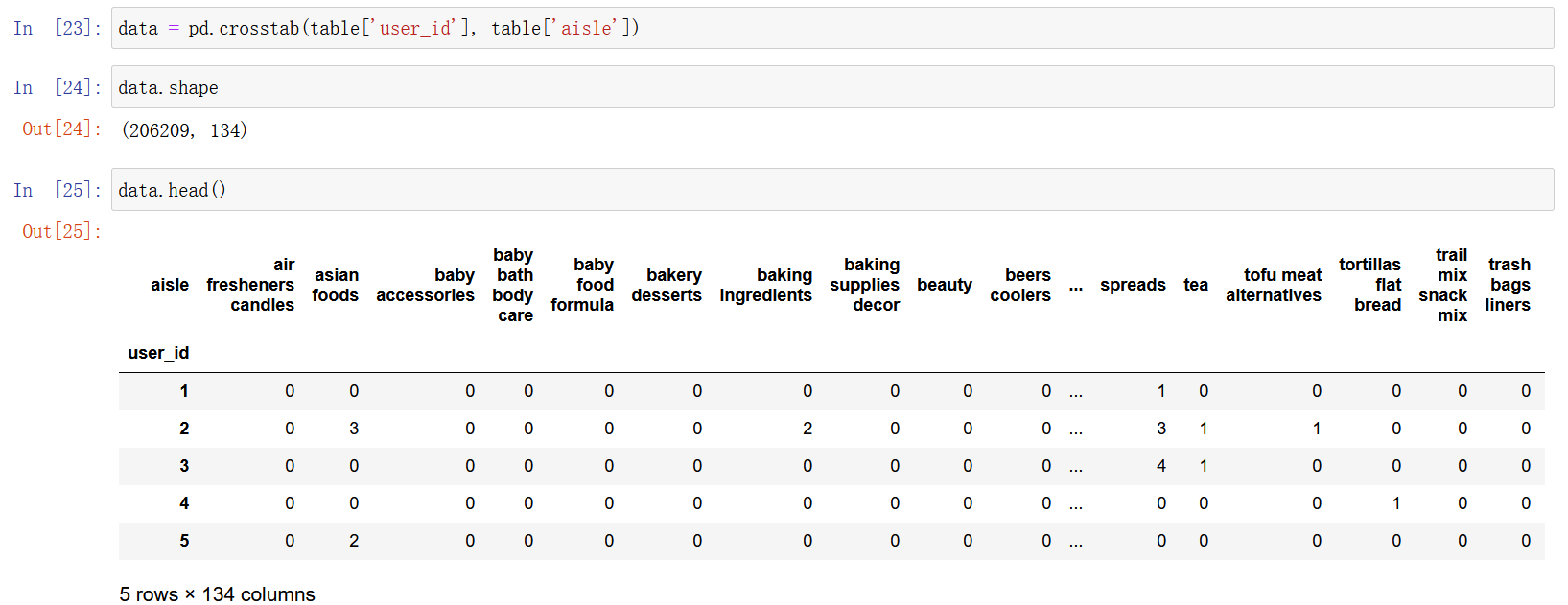Click the 'baby food formula' column header

pos(582,285)
